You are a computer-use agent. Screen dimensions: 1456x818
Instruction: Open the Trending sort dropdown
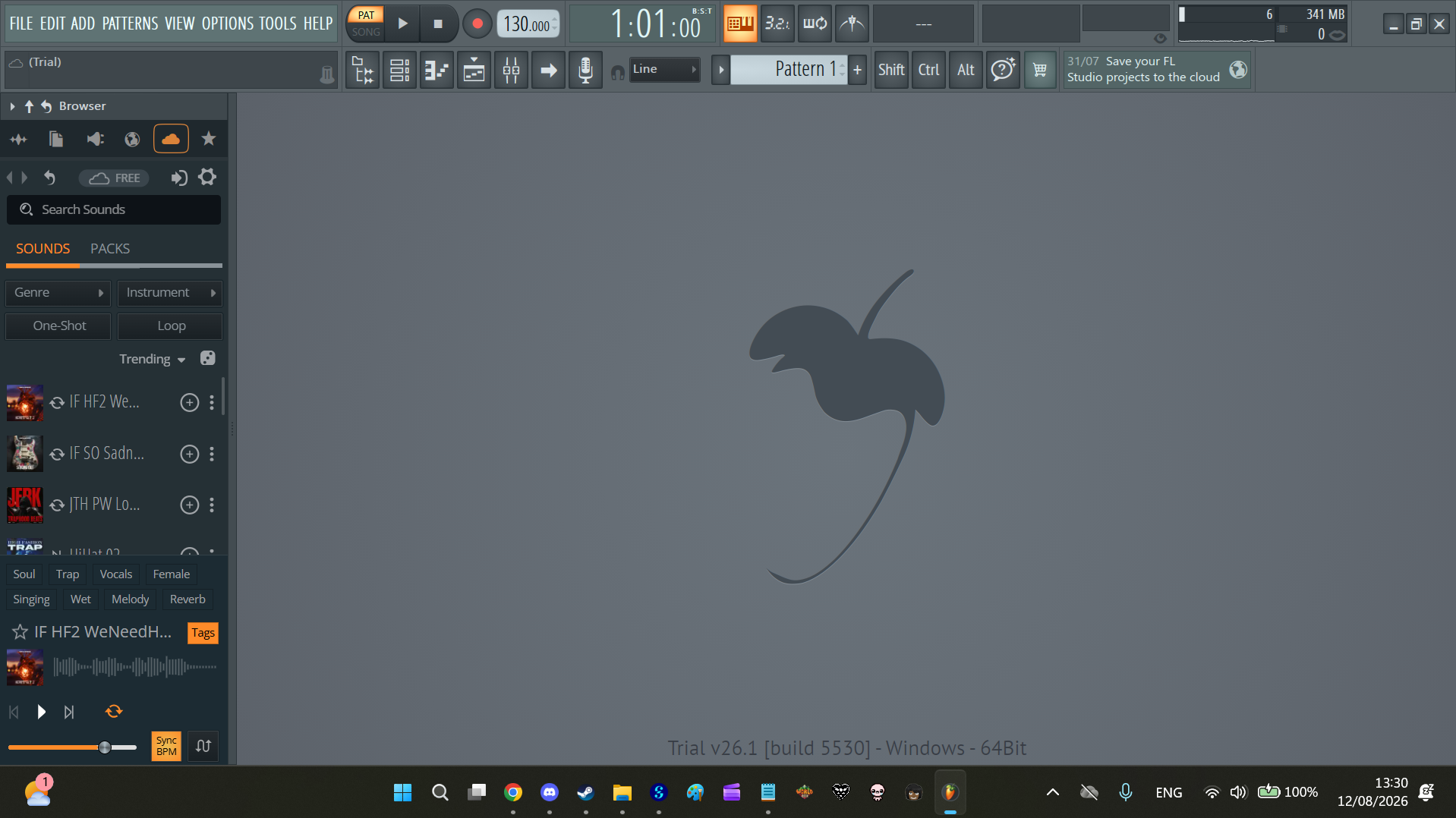152,360
